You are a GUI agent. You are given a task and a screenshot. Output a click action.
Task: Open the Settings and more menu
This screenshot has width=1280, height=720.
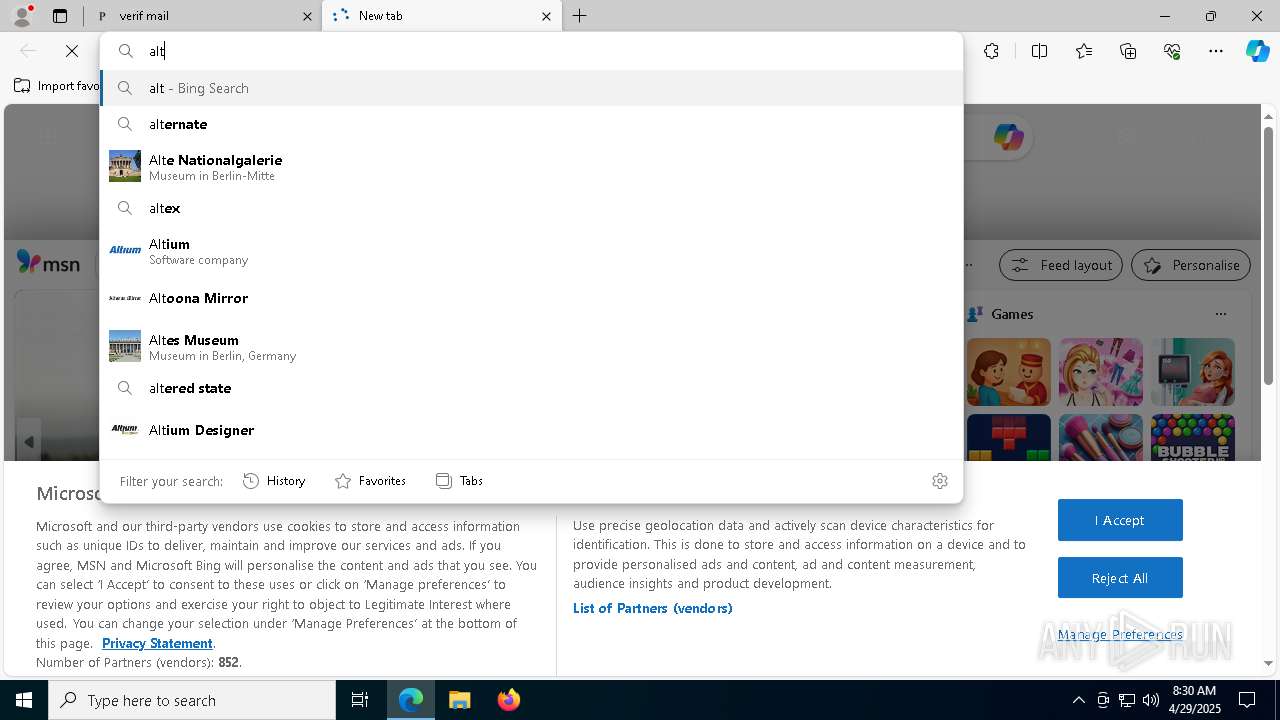tap(1216, 51)
